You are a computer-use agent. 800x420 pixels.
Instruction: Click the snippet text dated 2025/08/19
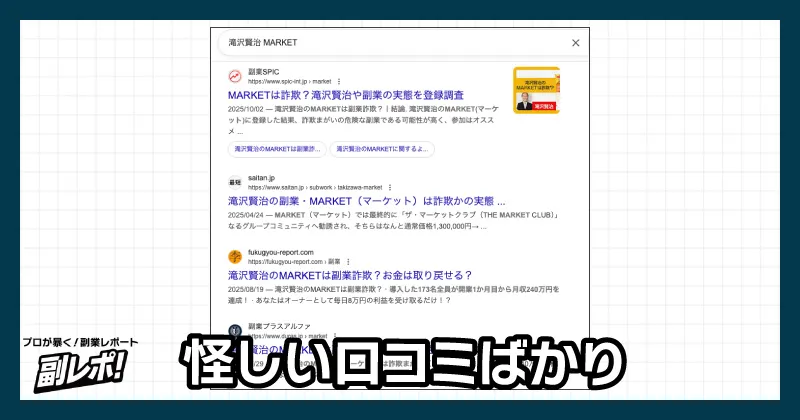click(x=393, y=295)
